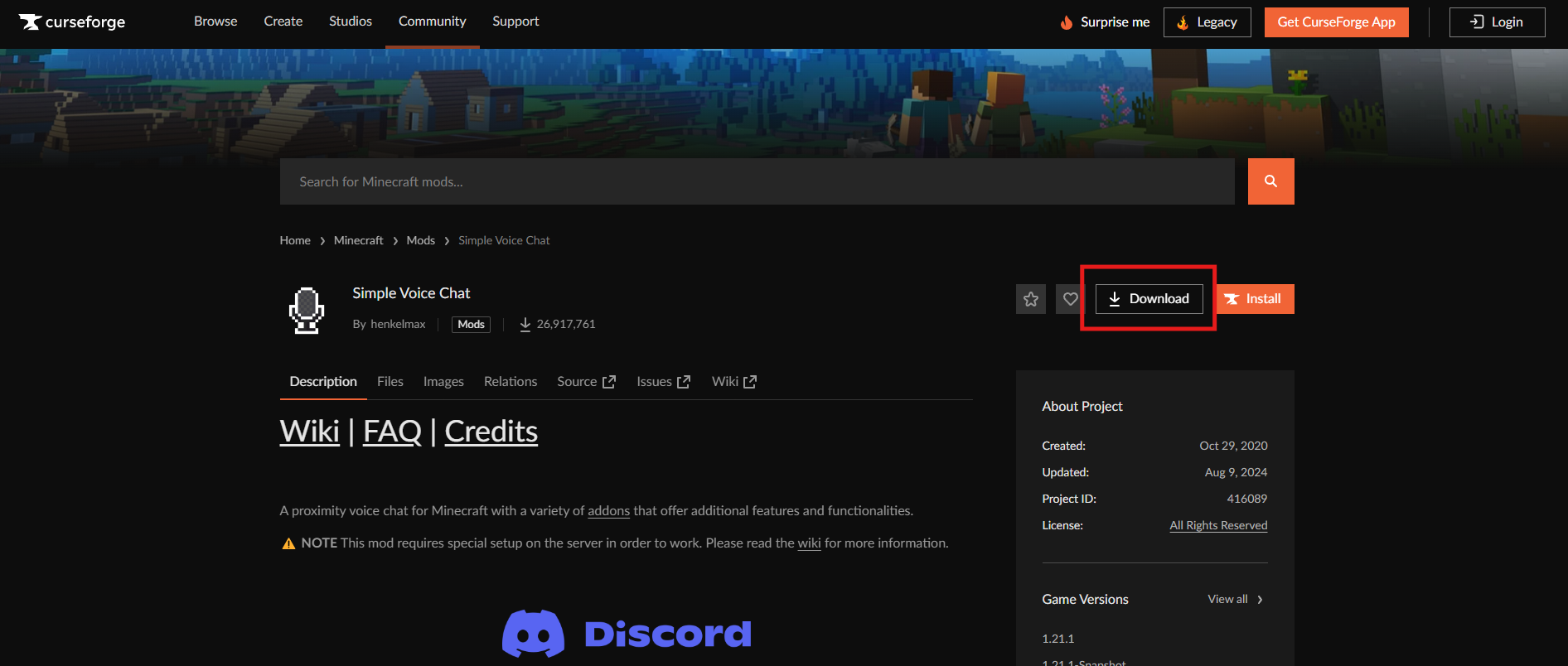This screenshot has width=1568, height=666.
Task: Click the CurseForge logo
Action: (x=72, y=22)
